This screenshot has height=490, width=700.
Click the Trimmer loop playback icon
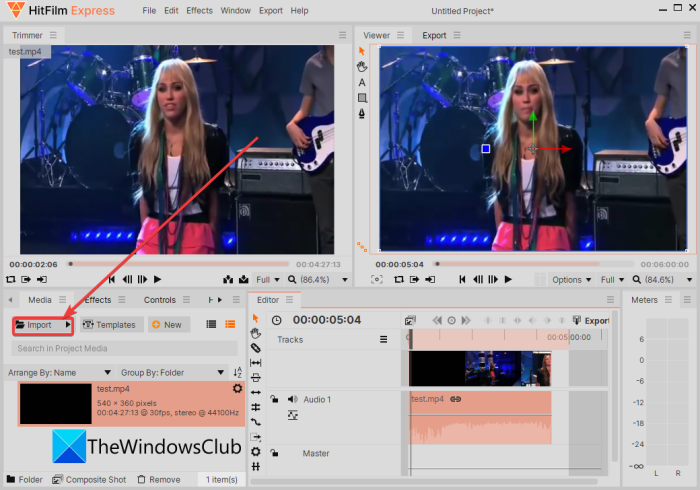tap(11, 279)
